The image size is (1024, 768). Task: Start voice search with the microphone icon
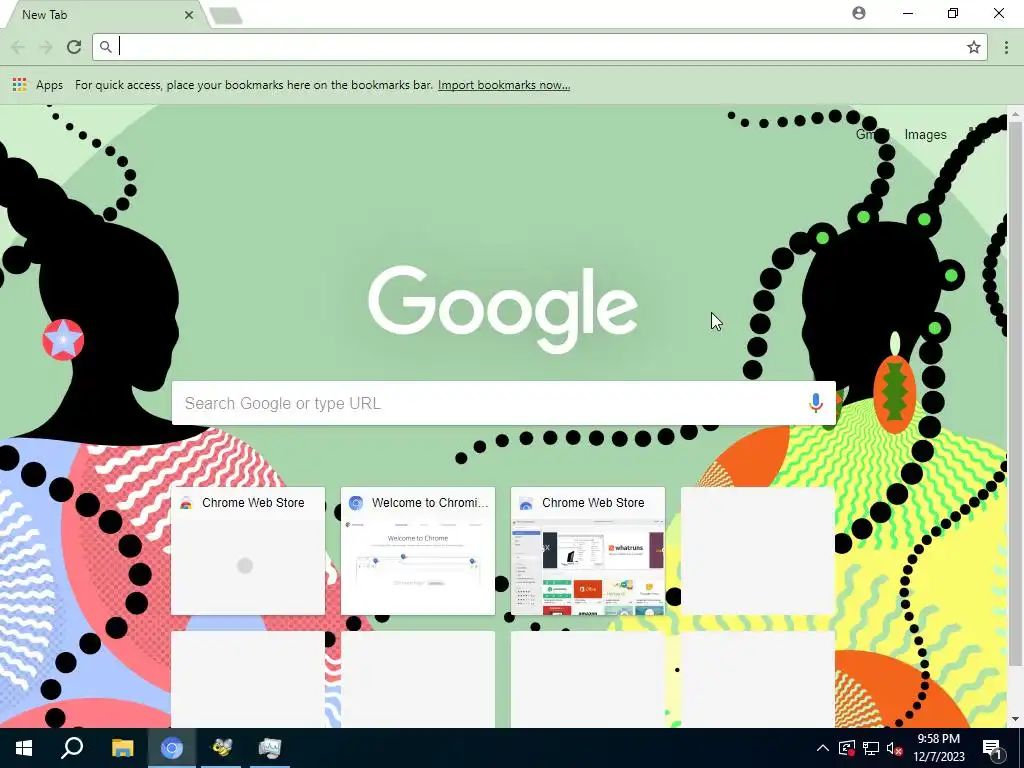pyautogui.click(x=815, y=403)
